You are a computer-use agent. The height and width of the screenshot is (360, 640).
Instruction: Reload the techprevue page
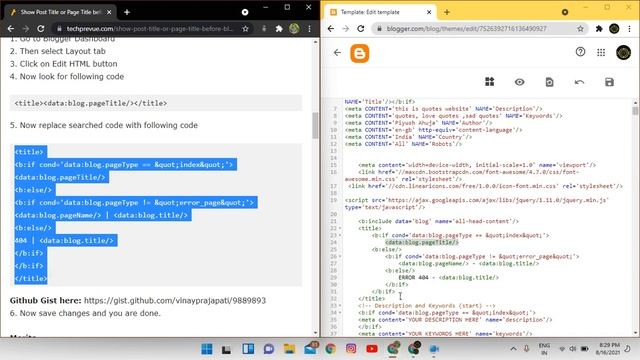(x=40, y=29)
